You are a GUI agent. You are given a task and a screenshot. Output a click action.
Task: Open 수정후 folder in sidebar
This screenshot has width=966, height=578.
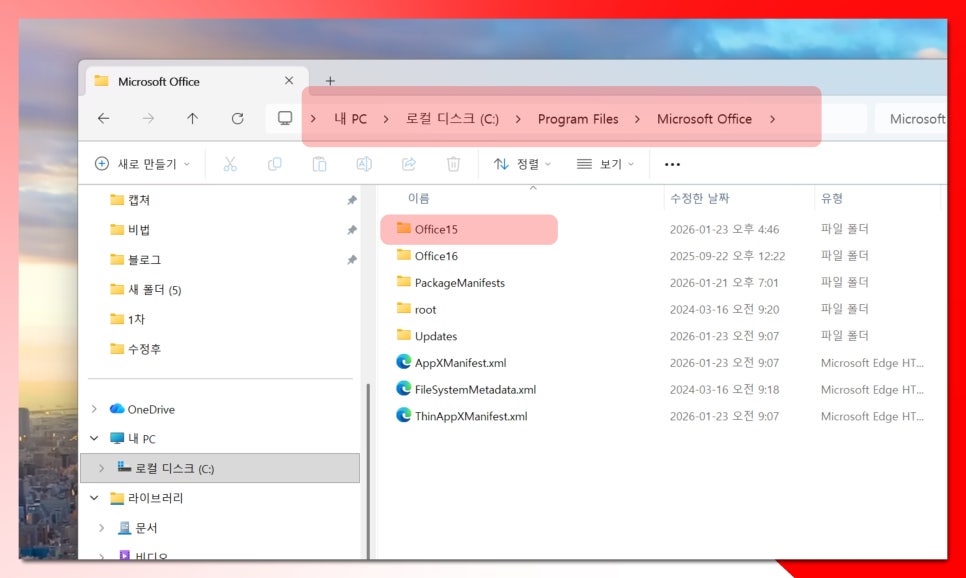[x=136, y=349]
